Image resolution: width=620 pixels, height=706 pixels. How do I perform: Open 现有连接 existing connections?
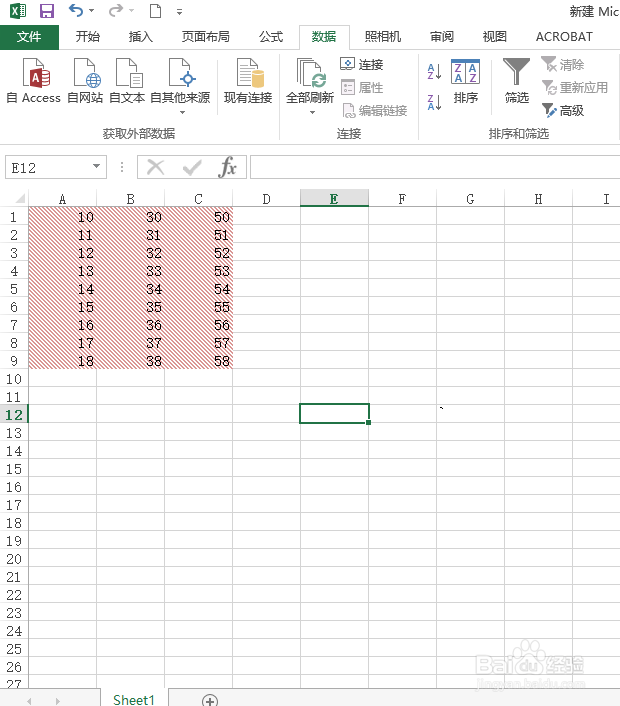pyautogui.click(x=248, y=81)
